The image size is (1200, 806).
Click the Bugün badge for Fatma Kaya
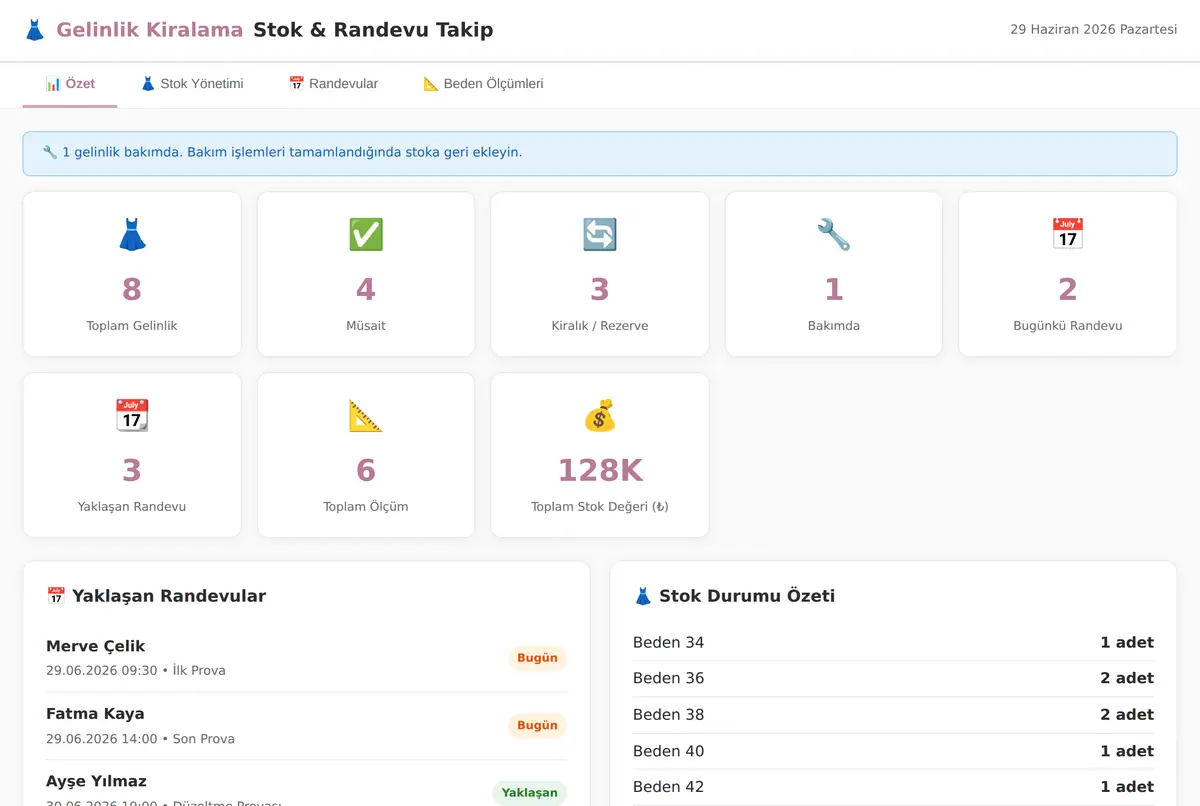(x=537, y=725)
